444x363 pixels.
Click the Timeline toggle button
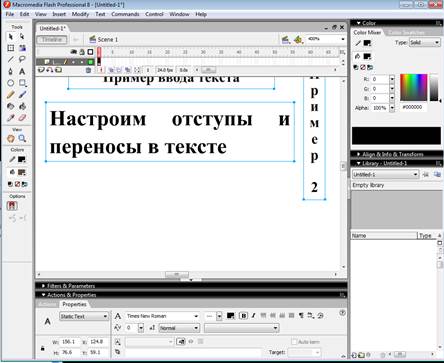(x=52, y=40)
